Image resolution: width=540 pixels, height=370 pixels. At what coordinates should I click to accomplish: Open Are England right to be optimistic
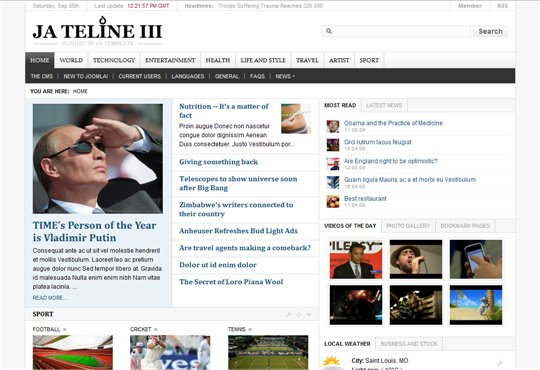pyautogui.click(x=391, y=161)
